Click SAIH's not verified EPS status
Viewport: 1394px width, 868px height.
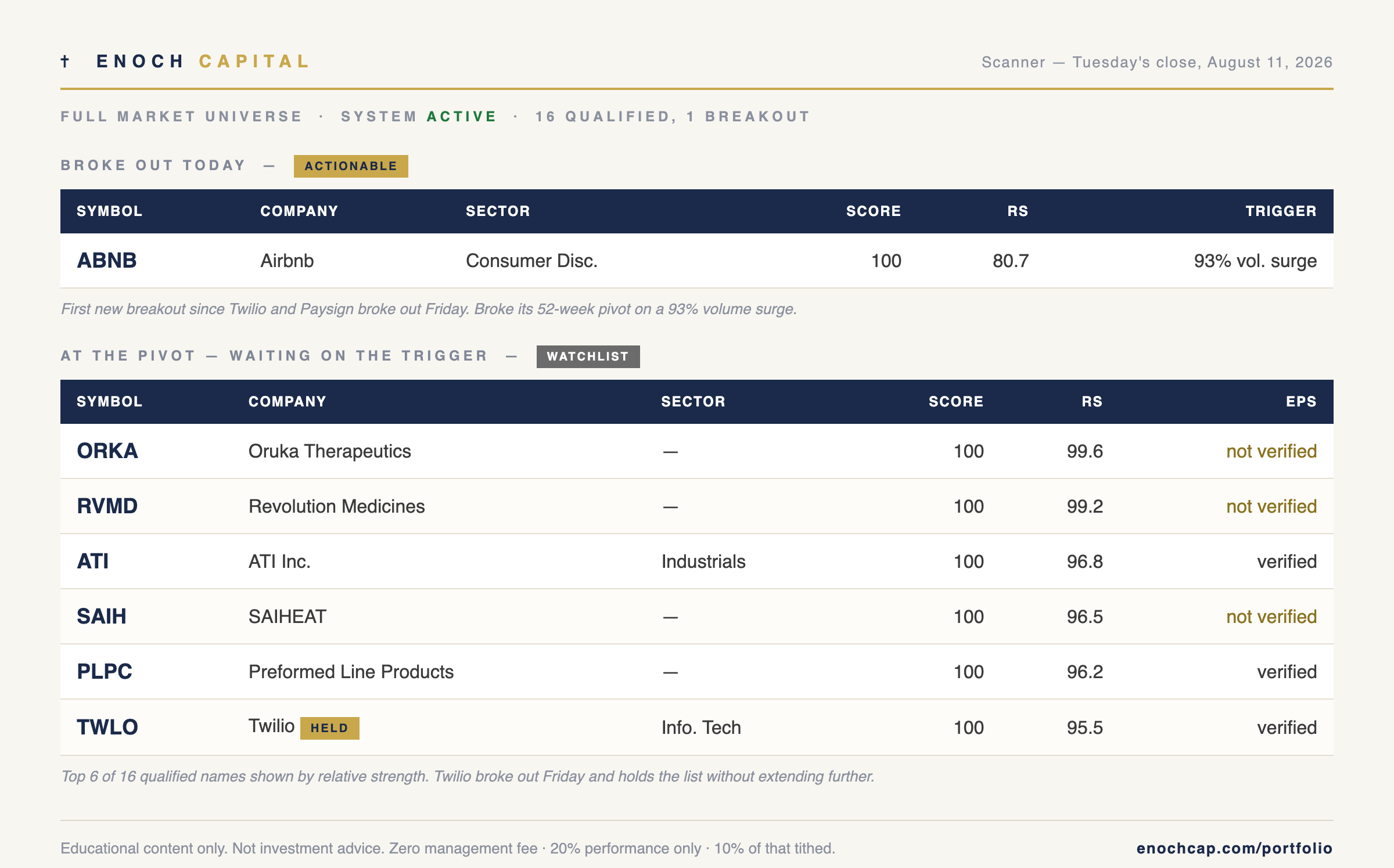click(1271, 617)
